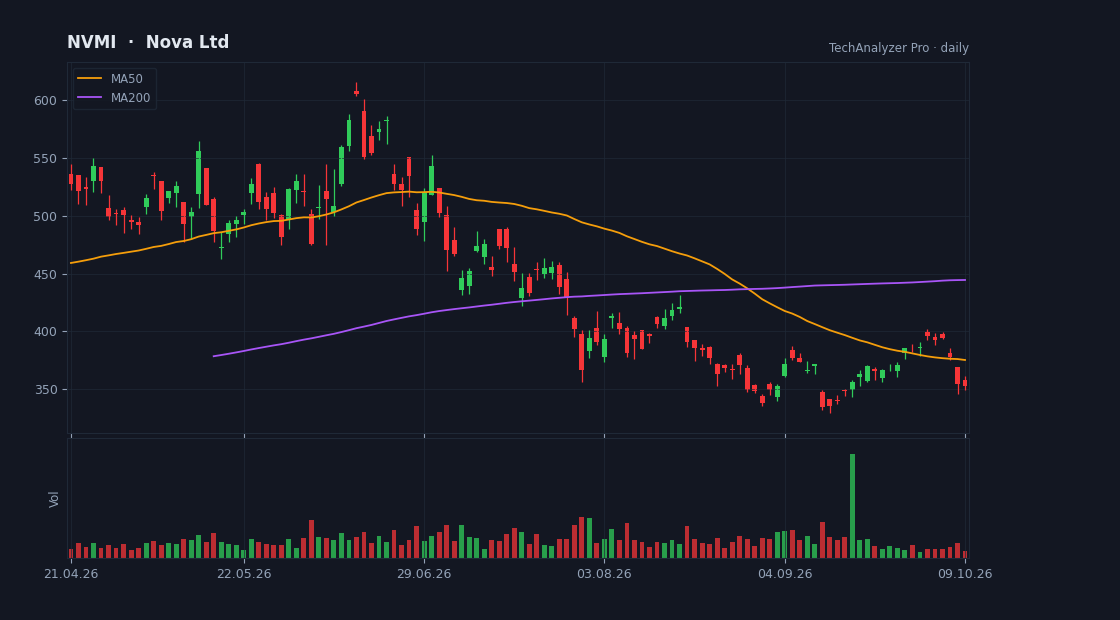Click the 450 price axis label
Viewport: 1120px width, 620px height.
click(x=45, y=274)
